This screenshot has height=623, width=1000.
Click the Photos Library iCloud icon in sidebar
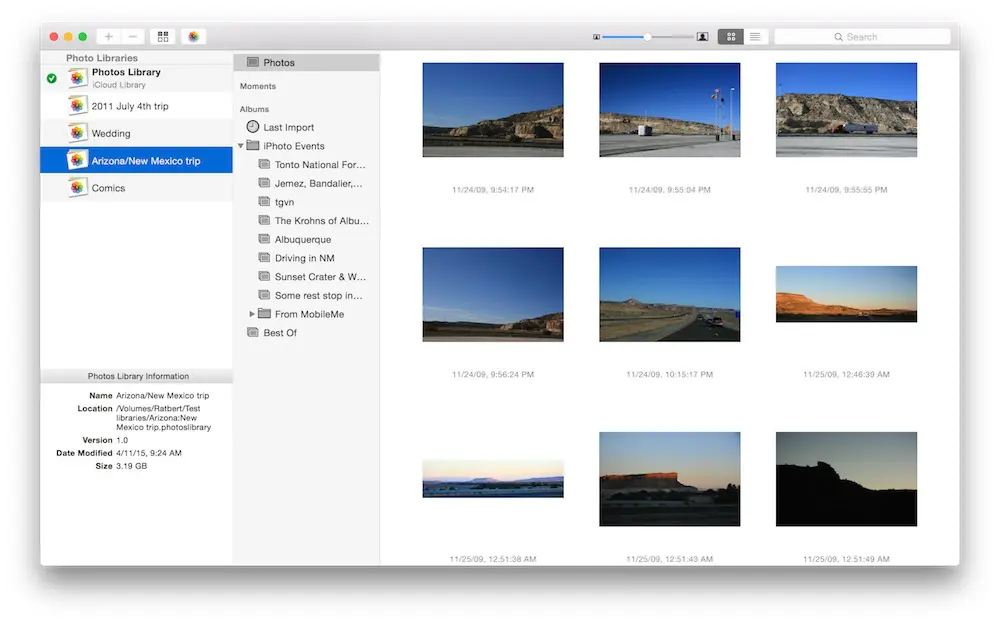77,76
